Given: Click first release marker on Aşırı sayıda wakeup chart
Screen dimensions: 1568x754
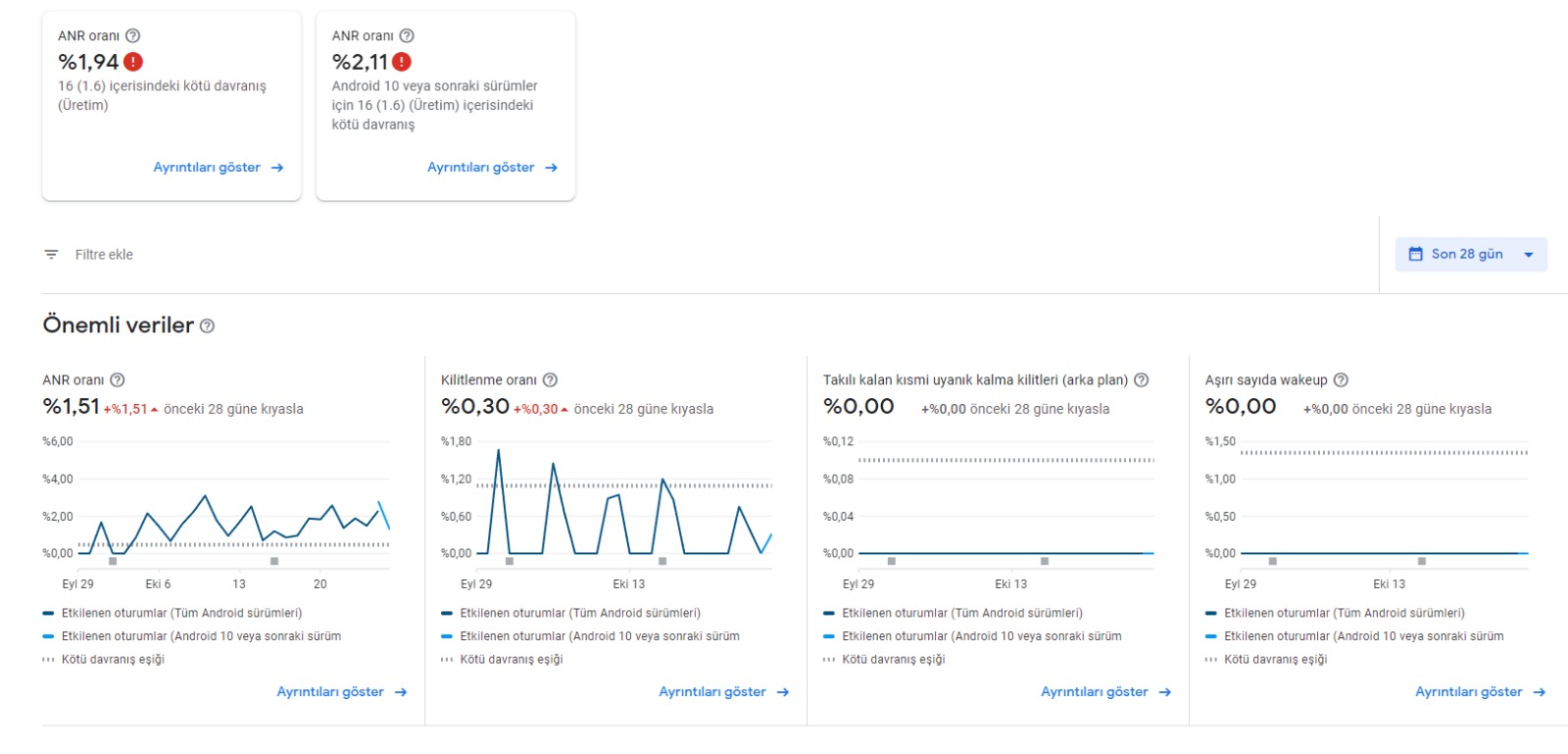Looking at the screenshot, I should pos(1272,561).
